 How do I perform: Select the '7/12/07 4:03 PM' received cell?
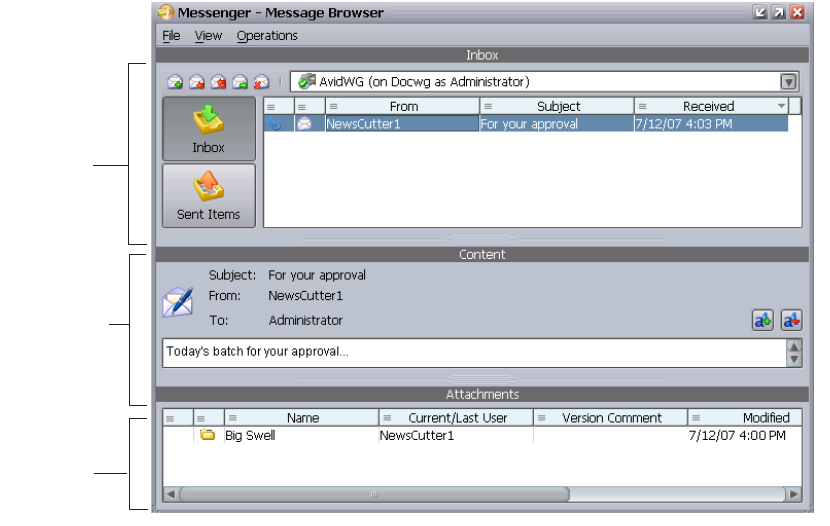pyautogui.click(x=711, y=124)
